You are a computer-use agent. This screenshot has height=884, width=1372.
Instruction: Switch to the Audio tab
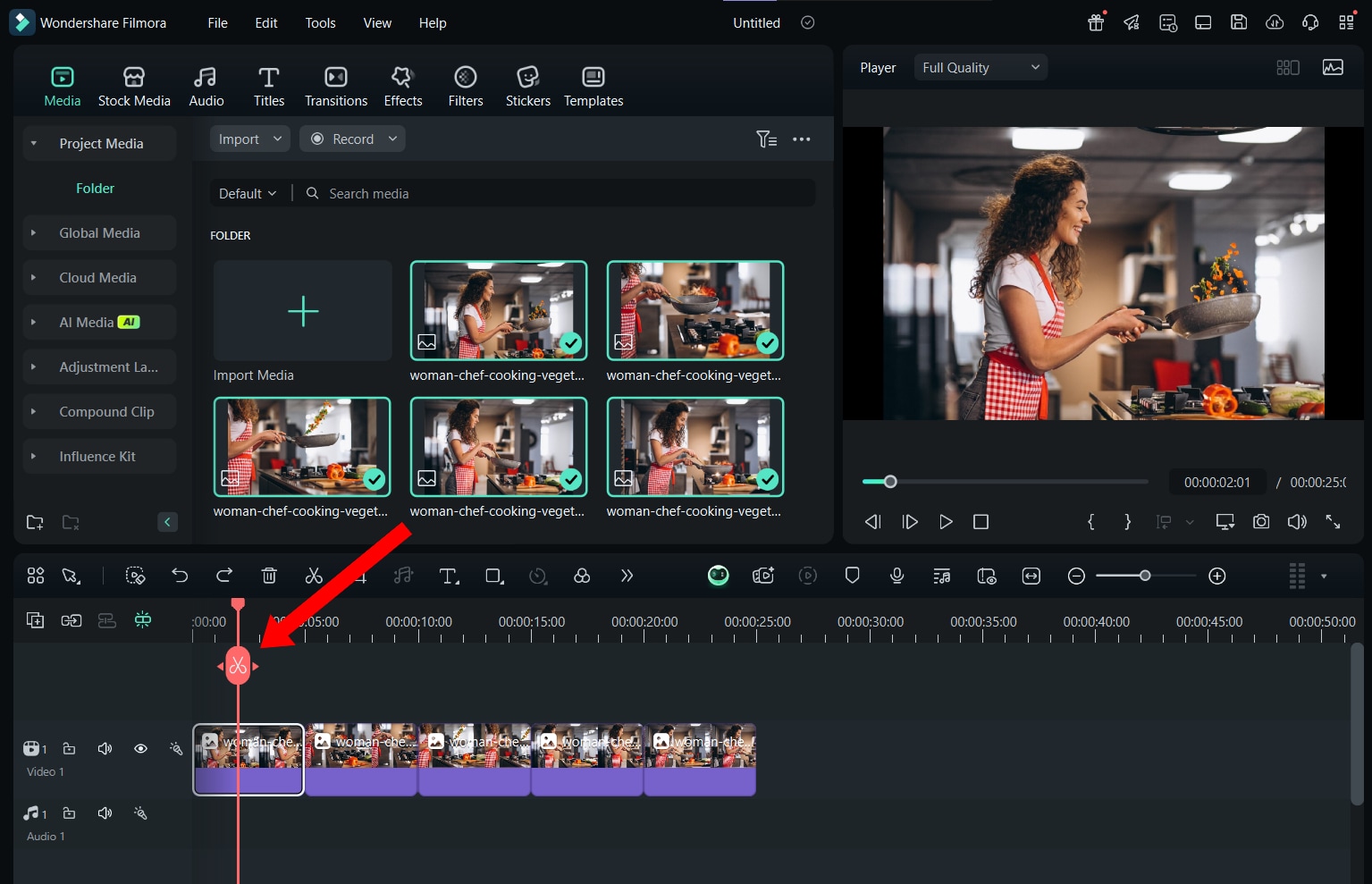(206, 87)
